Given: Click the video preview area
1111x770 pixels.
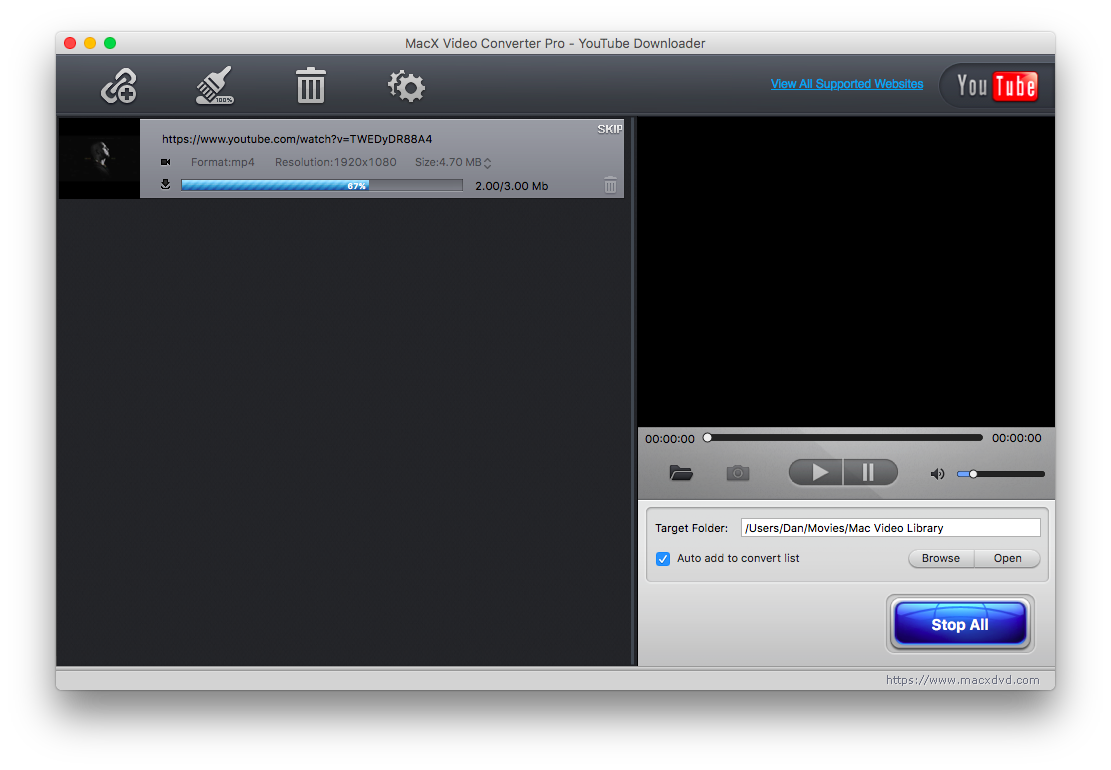Looking at the screenshot, I should coord(846,272).
